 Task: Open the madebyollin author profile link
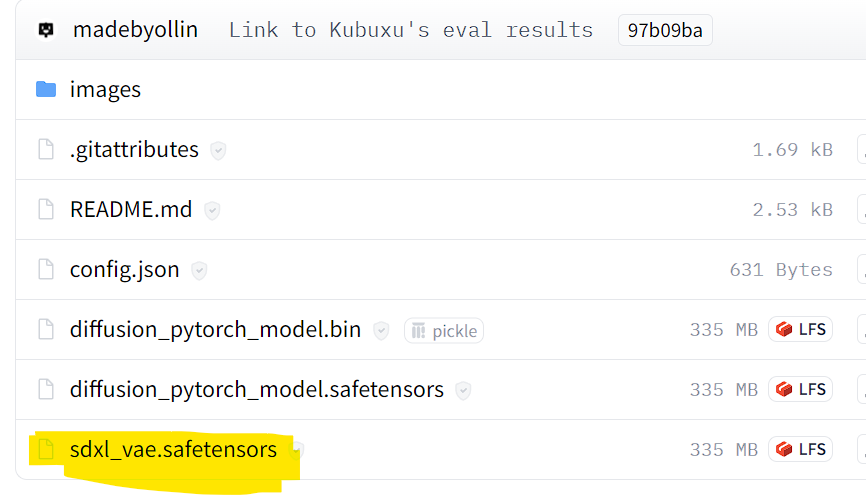coord(135,30)
